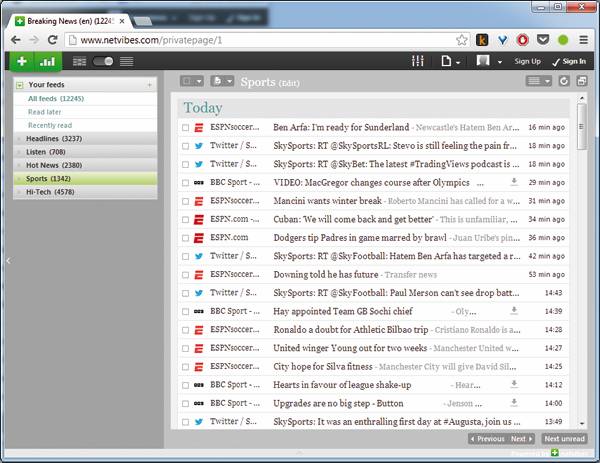Click the Pocket extension icon
The width and height of the screenshot is (600, 463).
pyautogui.click(x=543, y=39)
